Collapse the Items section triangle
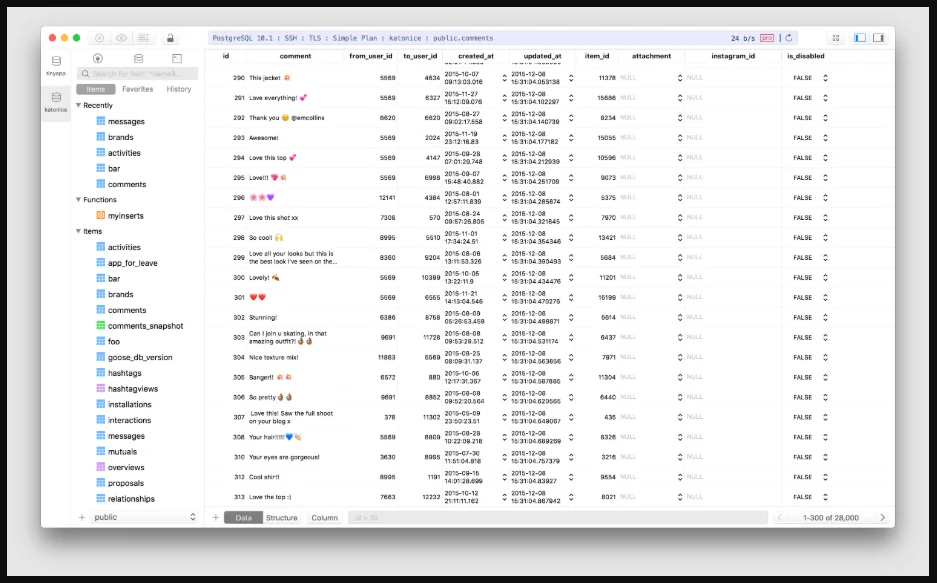This screenshot has width=937, height=583. point(78,231)
